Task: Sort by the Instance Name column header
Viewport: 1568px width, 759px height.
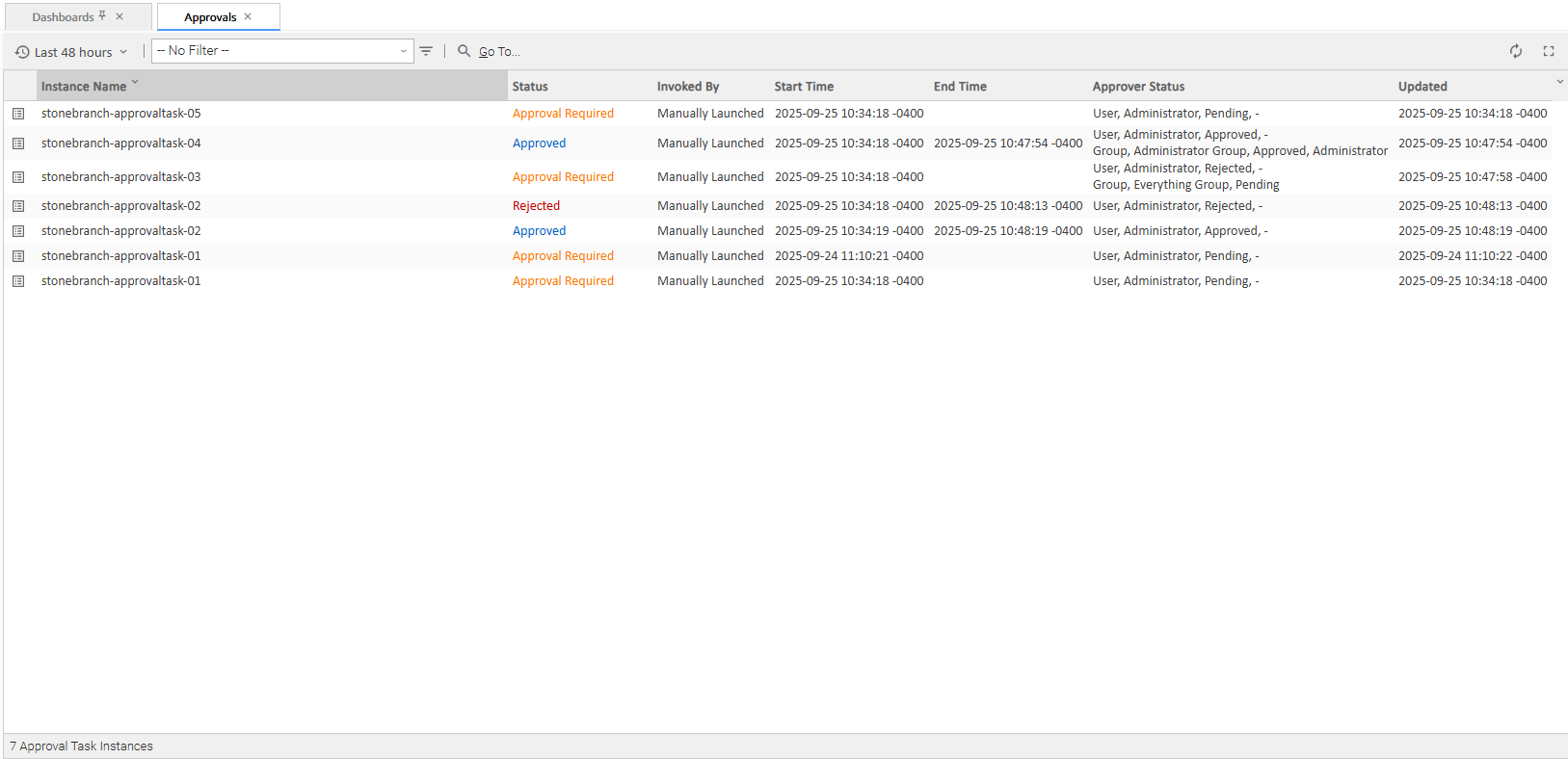Action: pos(84,87)
